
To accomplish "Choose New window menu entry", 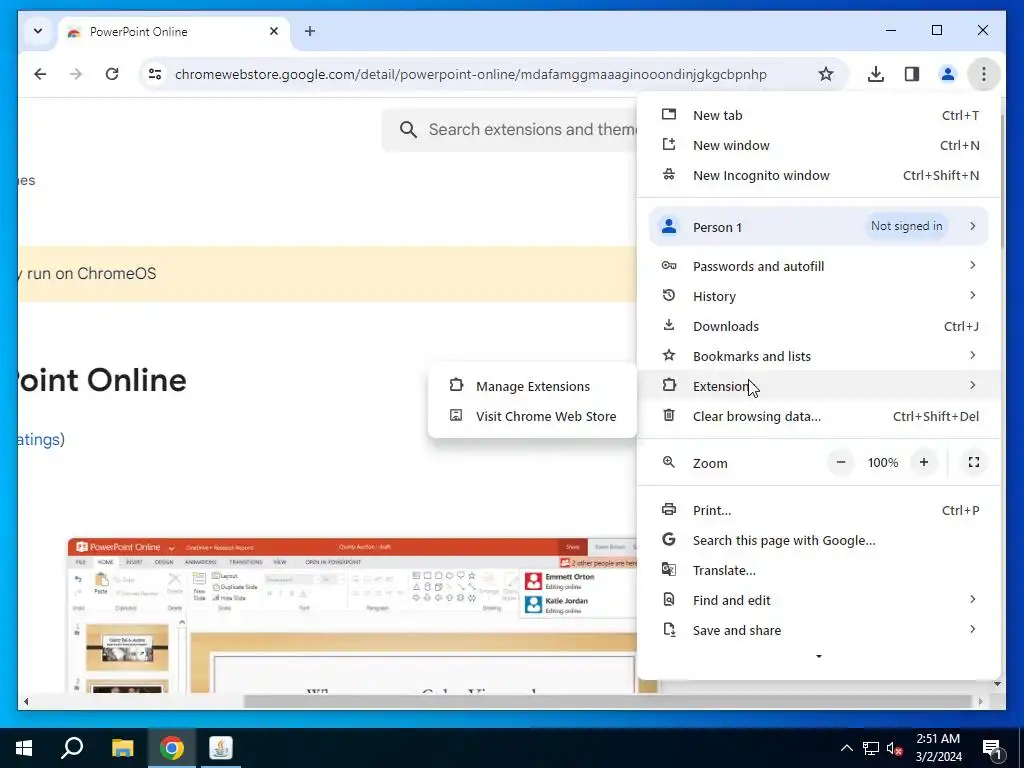I will coord(819,145).
